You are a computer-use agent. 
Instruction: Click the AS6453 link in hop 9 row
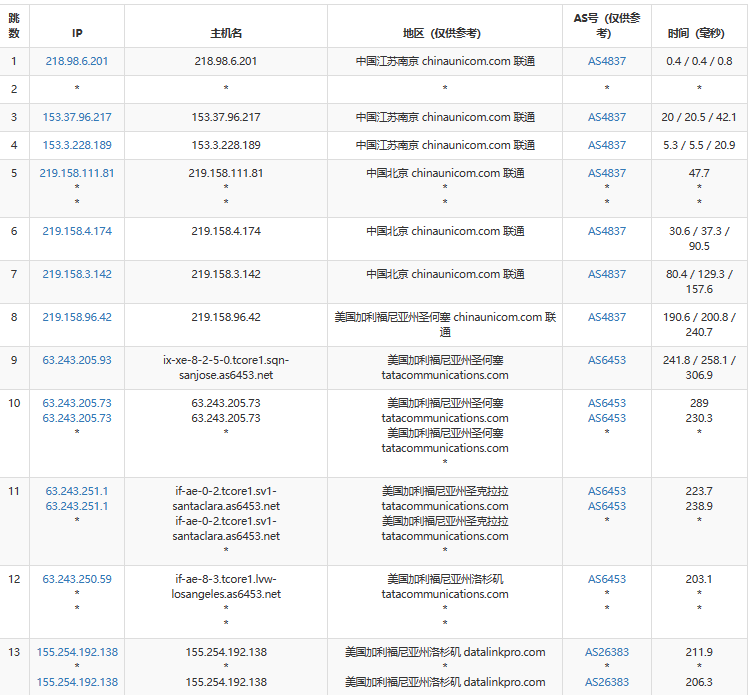point(607,360)
